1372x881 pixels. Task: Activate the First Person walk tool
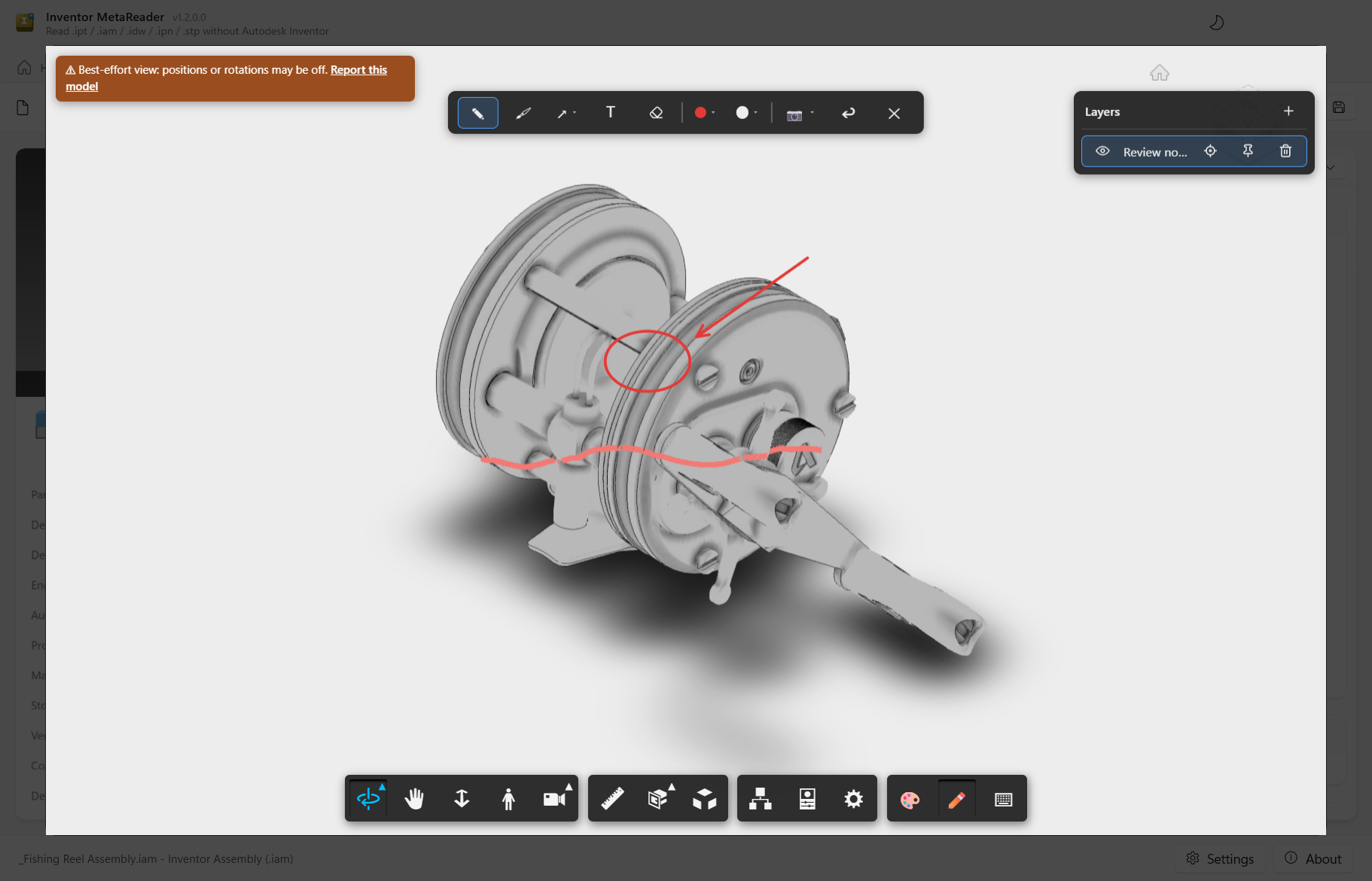pos(508,798)
